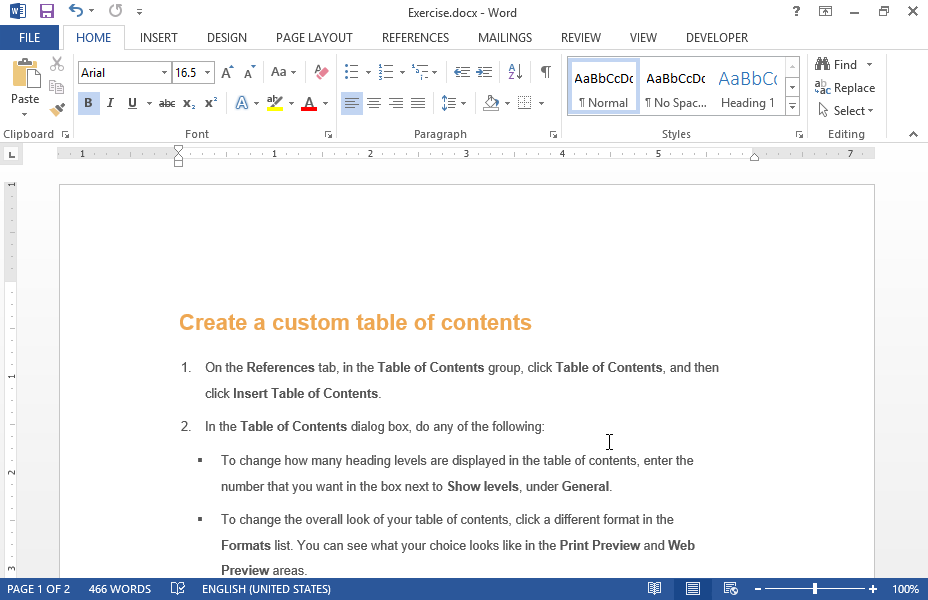Toggle Italic formatting
Screen dimensions: 928x600
[110, 103]
